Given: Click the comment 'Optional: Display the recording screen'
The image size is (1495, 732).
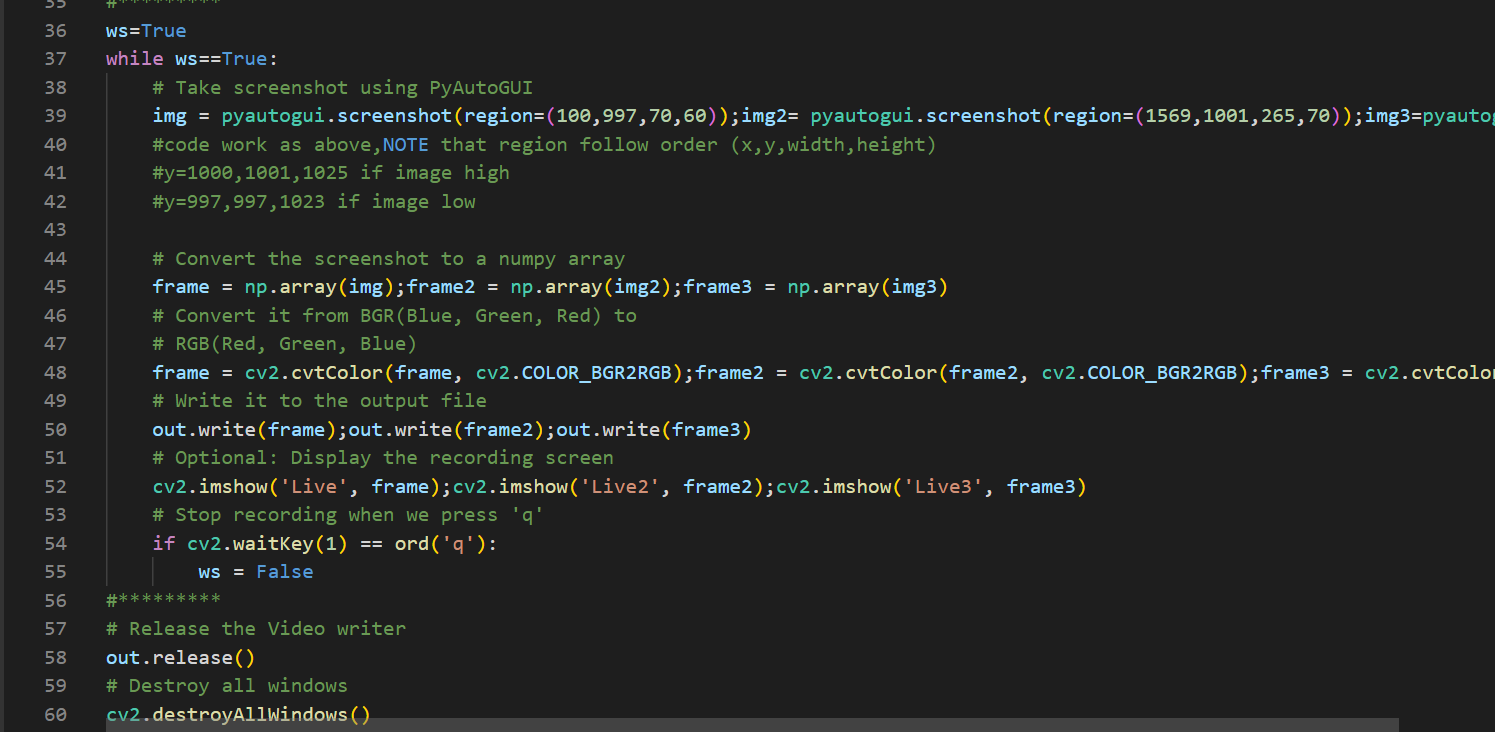Looking at the screenshot, I should [x=395, y=458].
